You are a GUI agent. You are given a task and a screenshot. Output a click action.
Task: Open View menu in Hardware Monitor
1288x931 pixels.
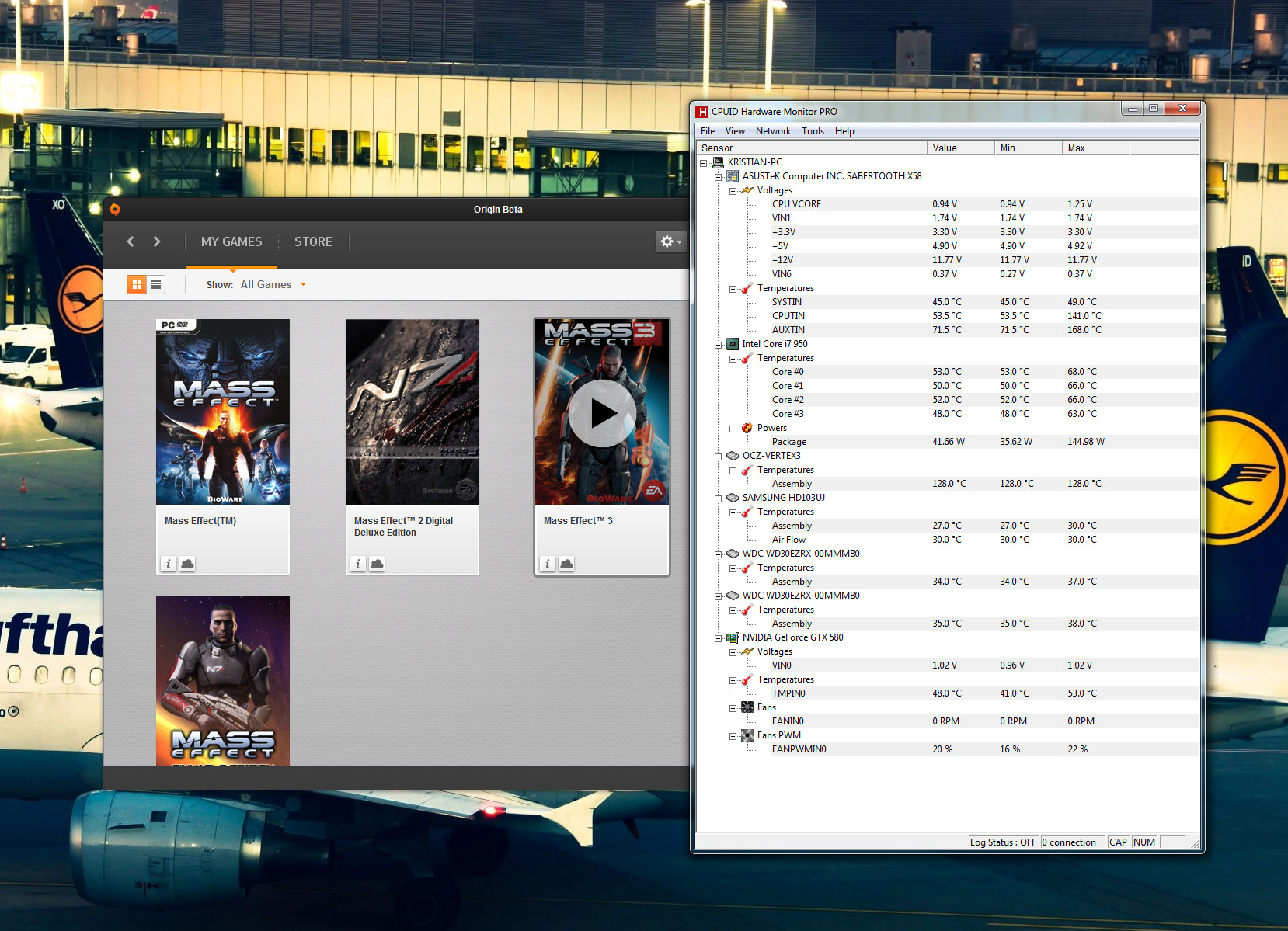[x=735, y=131]
